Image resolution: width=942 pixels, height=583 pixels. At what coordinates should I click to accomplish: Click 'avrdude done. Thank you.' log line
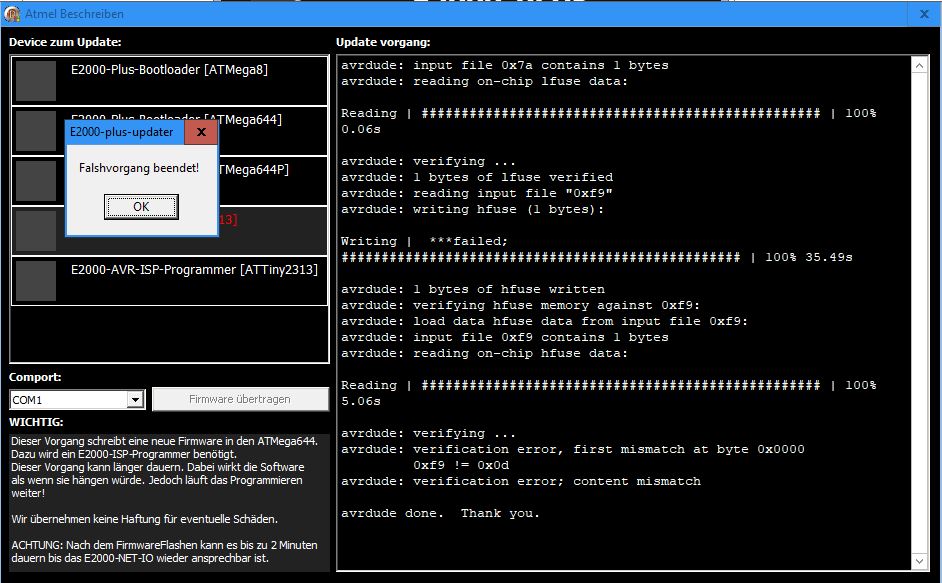[440, 513]
